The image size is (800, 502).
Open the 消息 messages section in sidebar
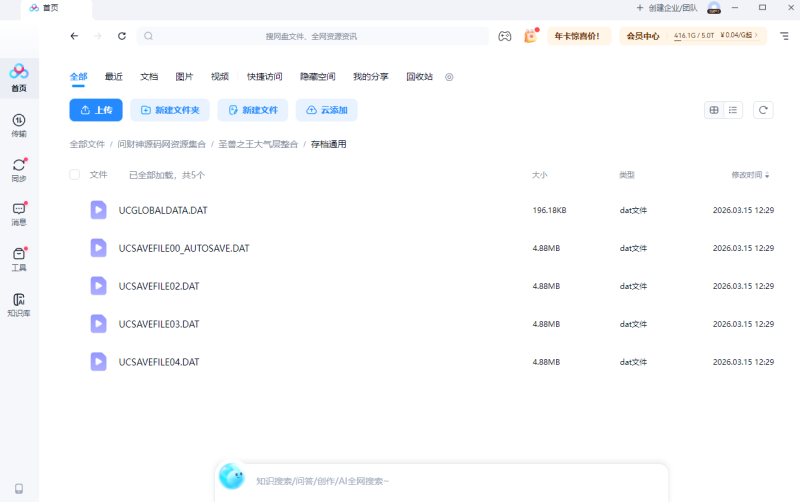click(x=19, y=214)
